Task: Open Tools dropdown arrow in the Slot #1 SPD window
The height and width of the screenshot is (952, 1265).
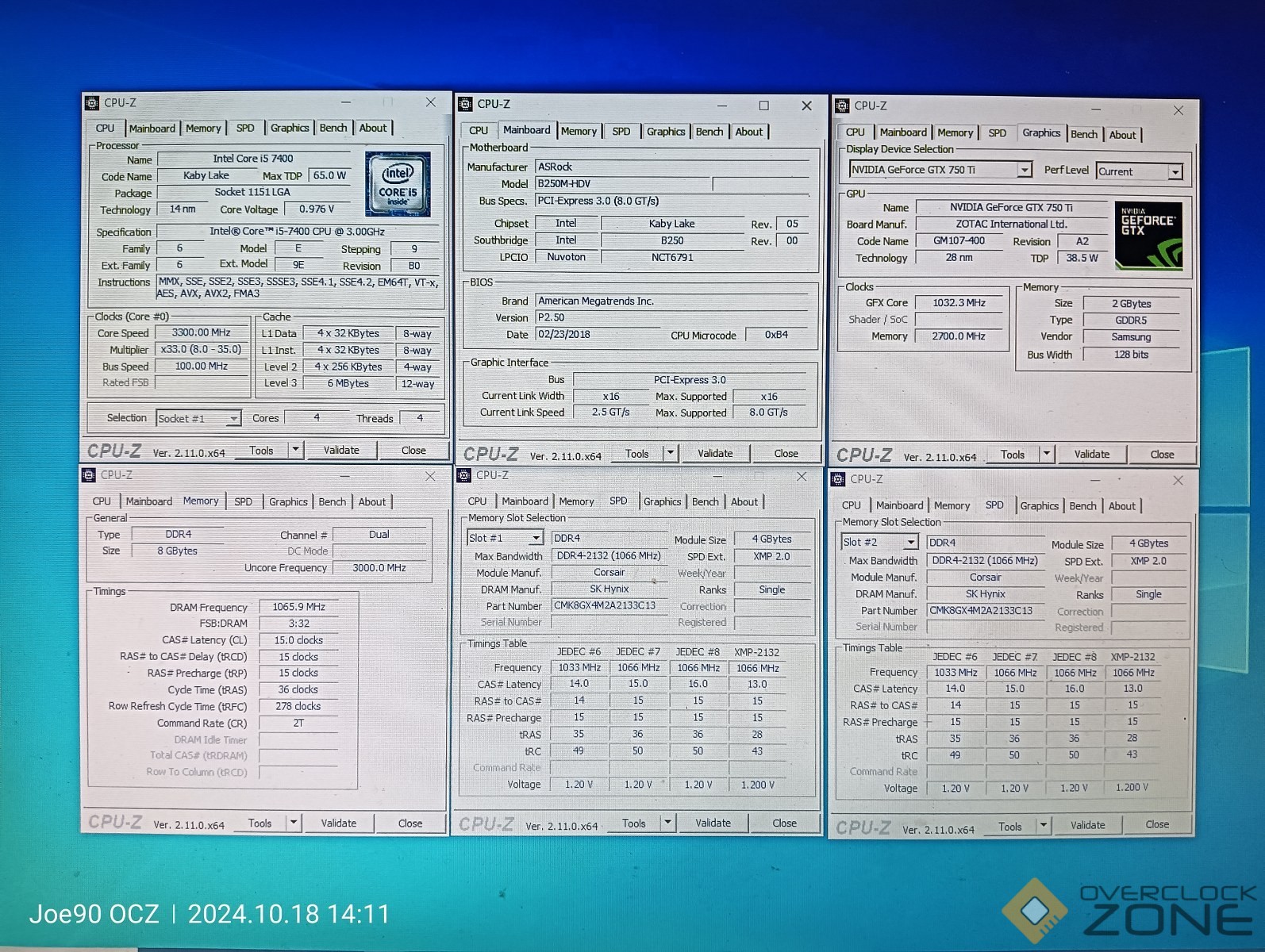Action: [x=668, y=823]
